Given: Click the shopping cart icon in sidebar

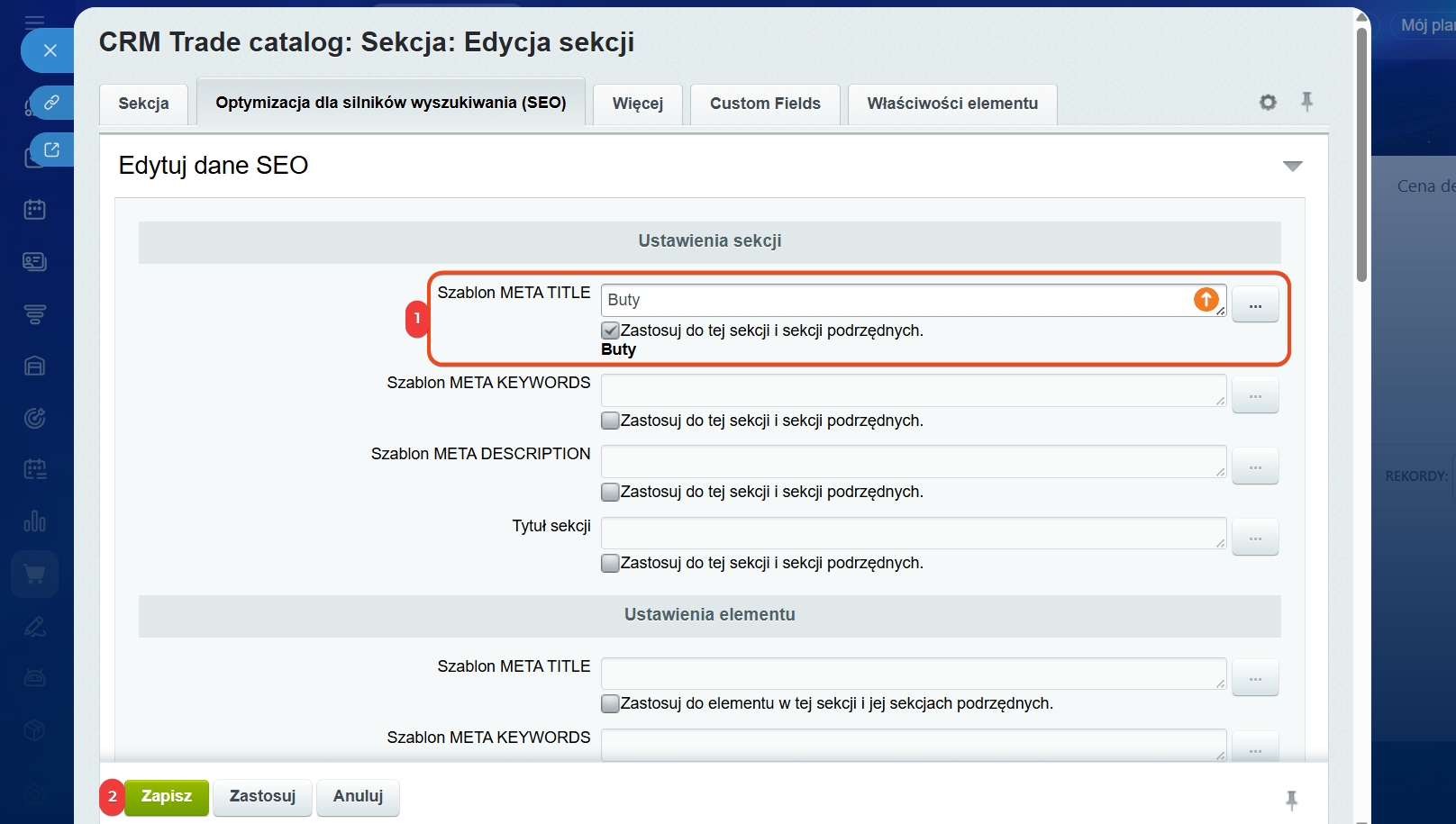Looking at the screenshot, I should [35, 575].
